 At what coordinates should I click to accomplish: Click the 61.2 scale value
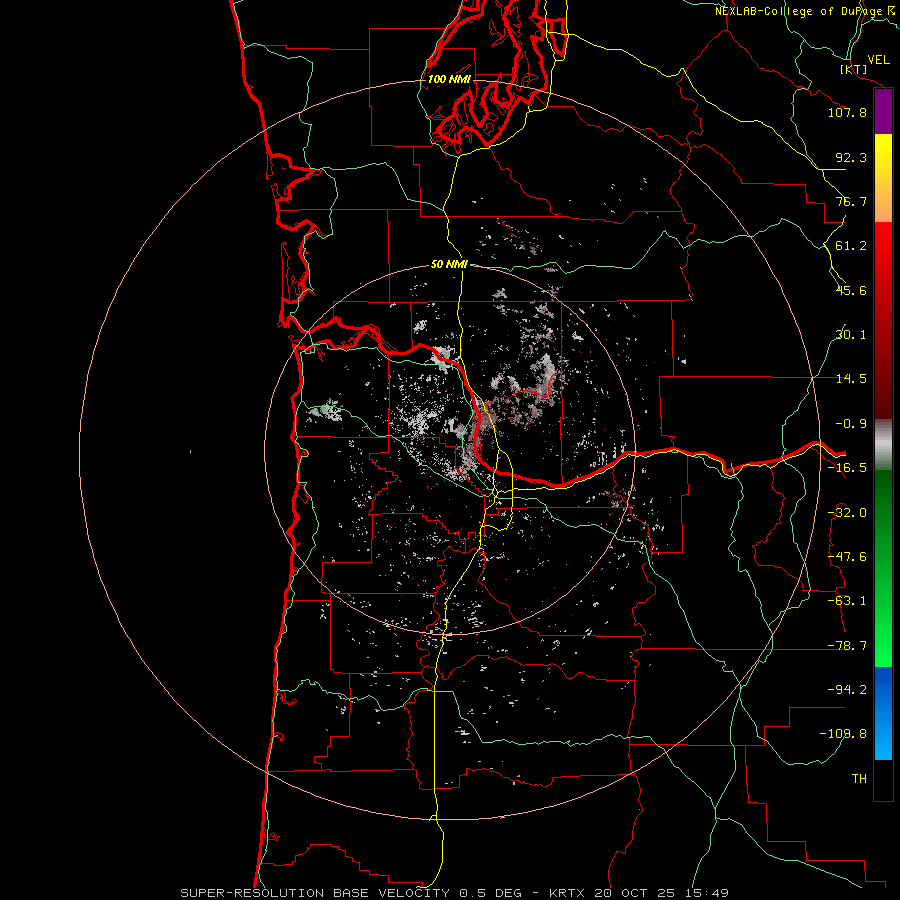pyautogui.click(x=851, y=246)
